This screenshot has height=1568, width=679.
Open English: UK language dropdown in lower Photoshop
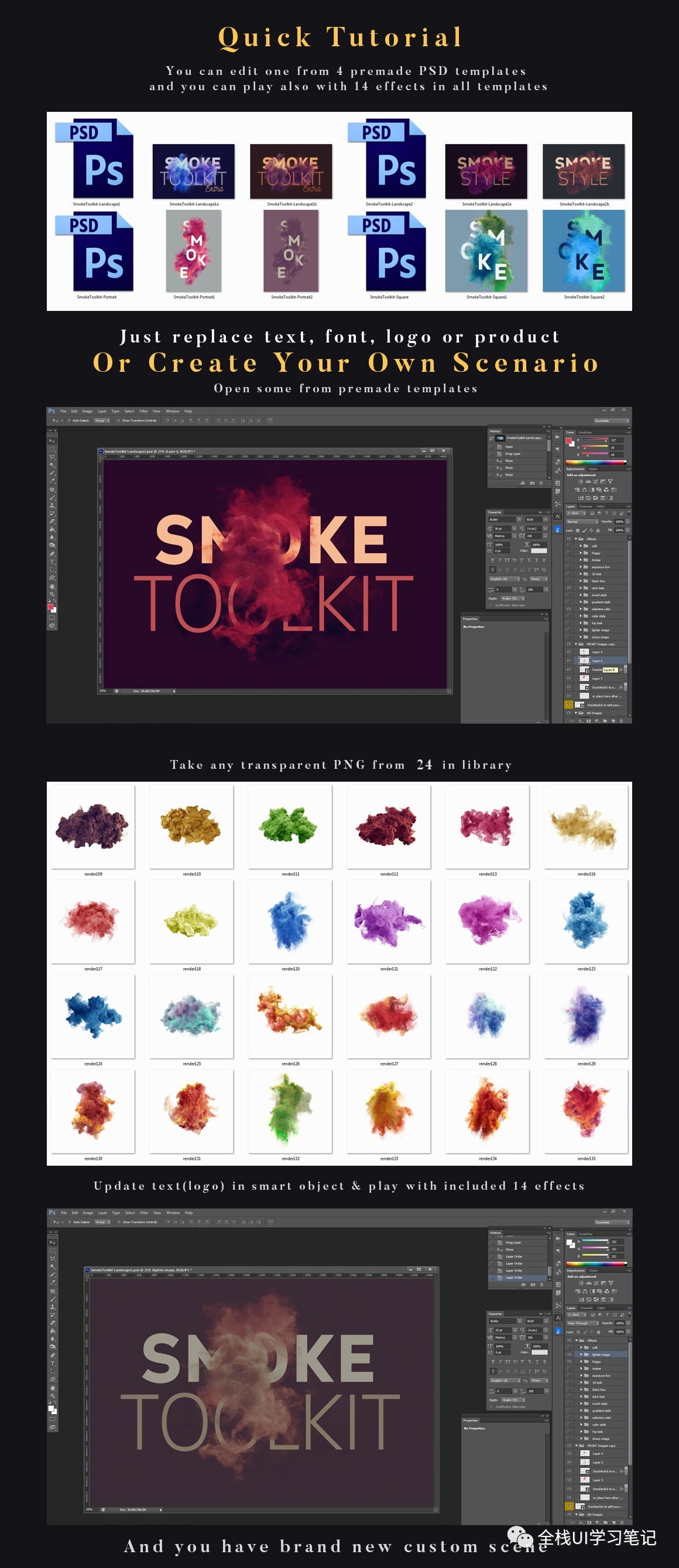click(505, 1381)
